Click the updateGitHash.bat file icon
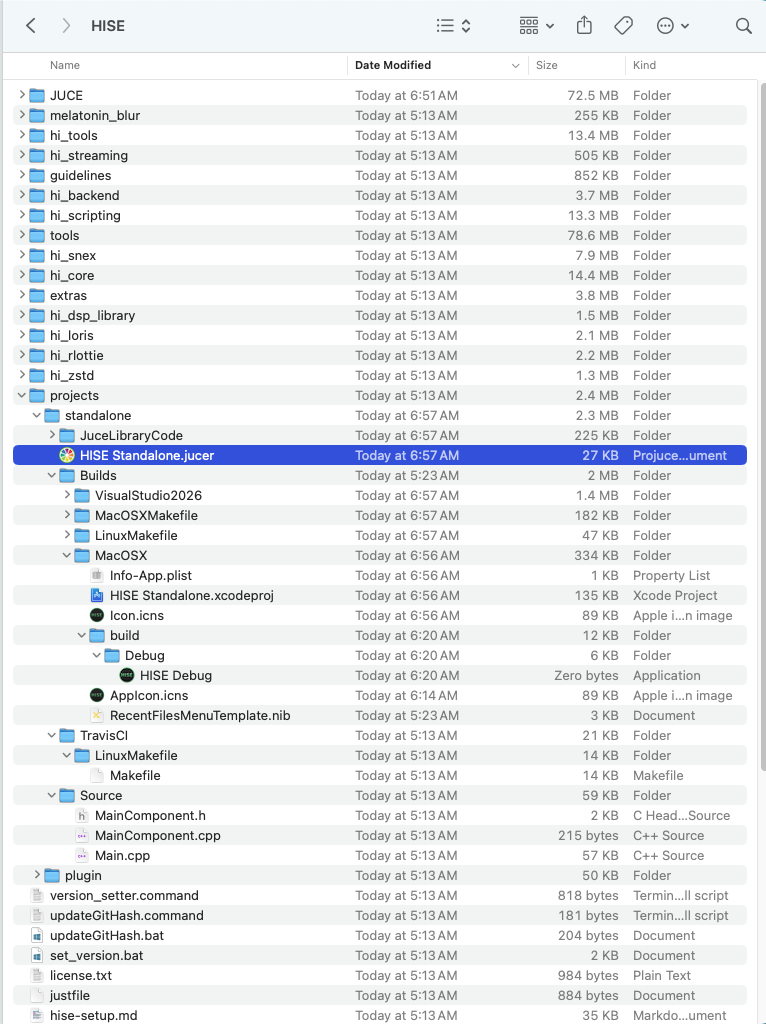 pyautogui.click(x=37, y=935)
